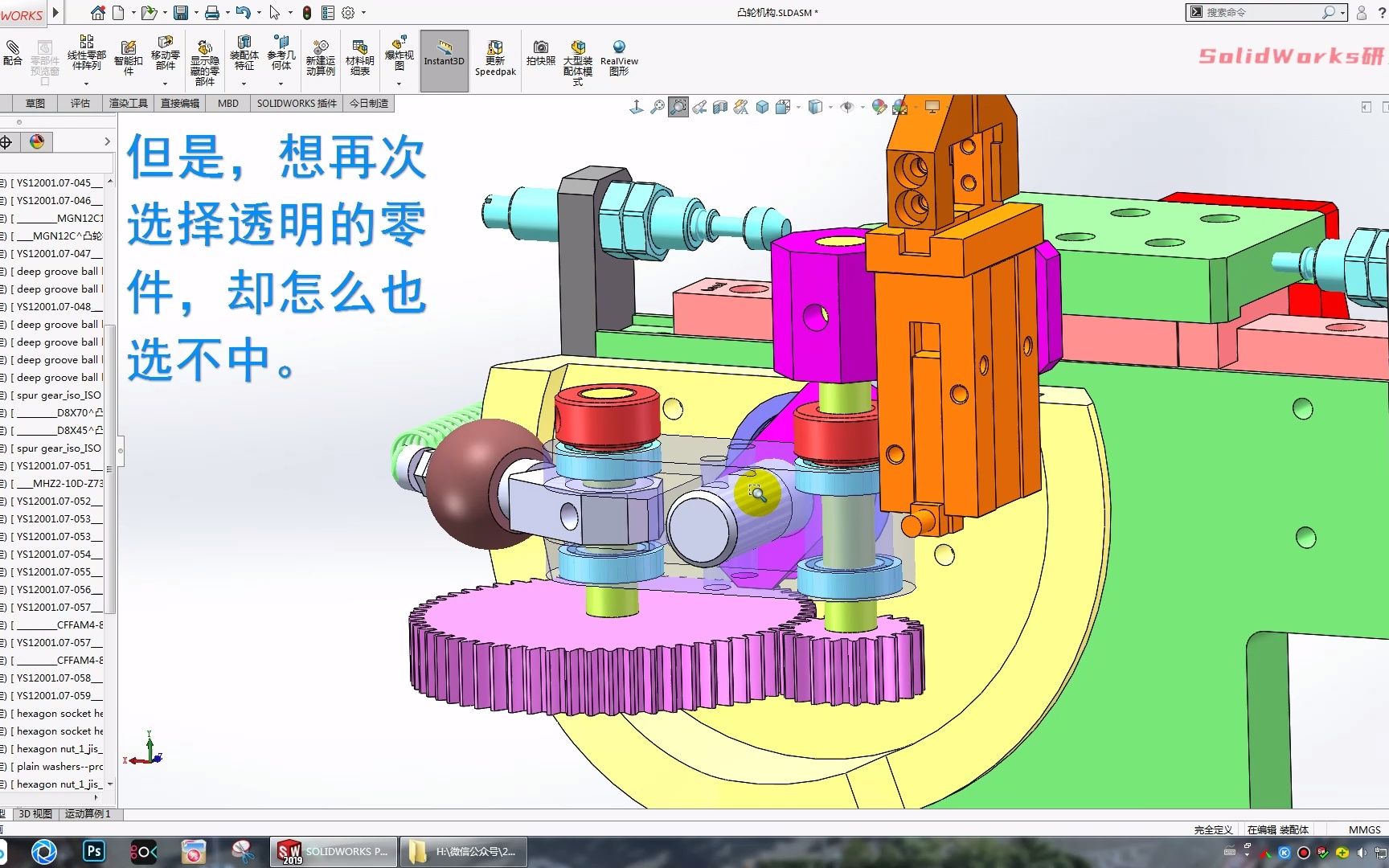Image resolution: width=1389 pixels, height=868 pixels.
Task: Open an existing file
Action: click(148, 13)
